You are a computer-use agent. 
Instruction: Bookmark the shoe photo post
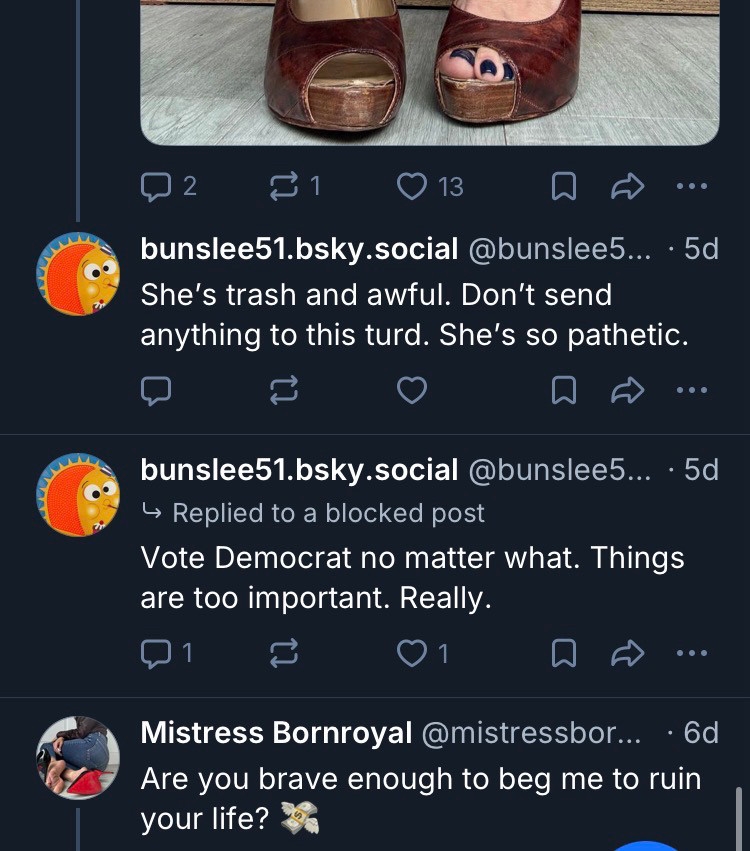564,186
